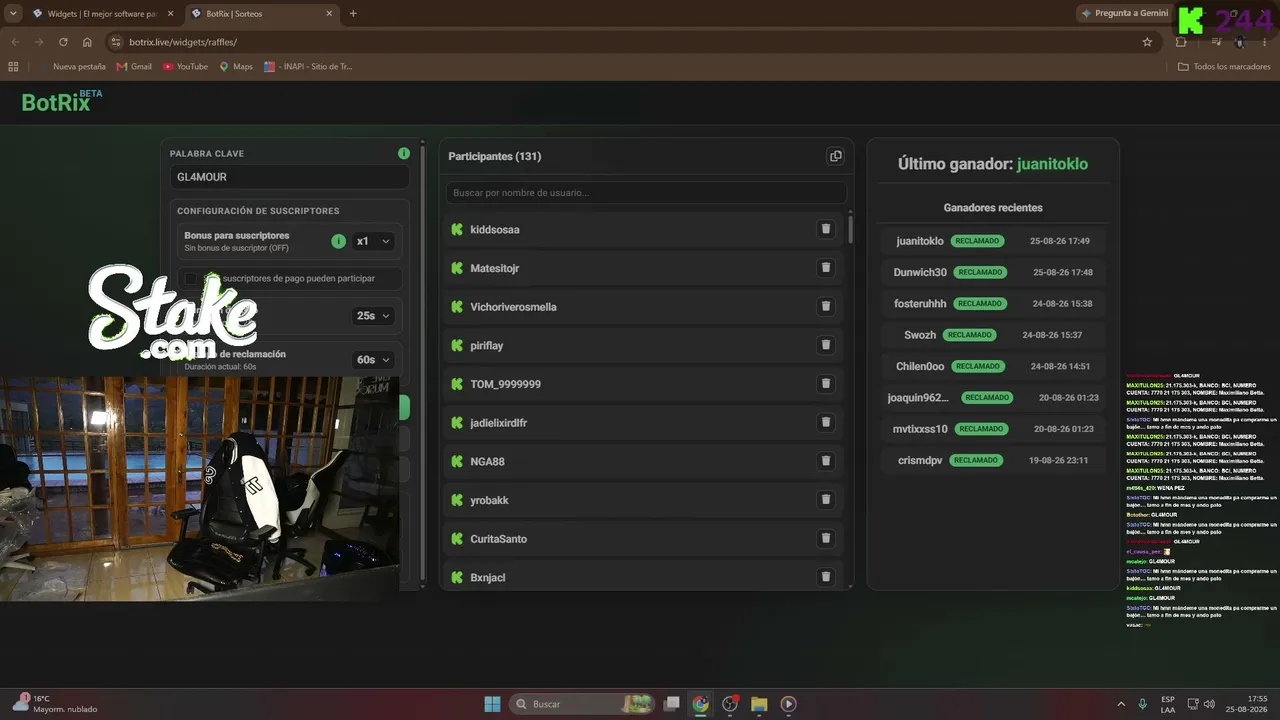The height and width of the screenshot is (720, 1280).
Task: Click recent winner Swozh
Action: point(920,335)
